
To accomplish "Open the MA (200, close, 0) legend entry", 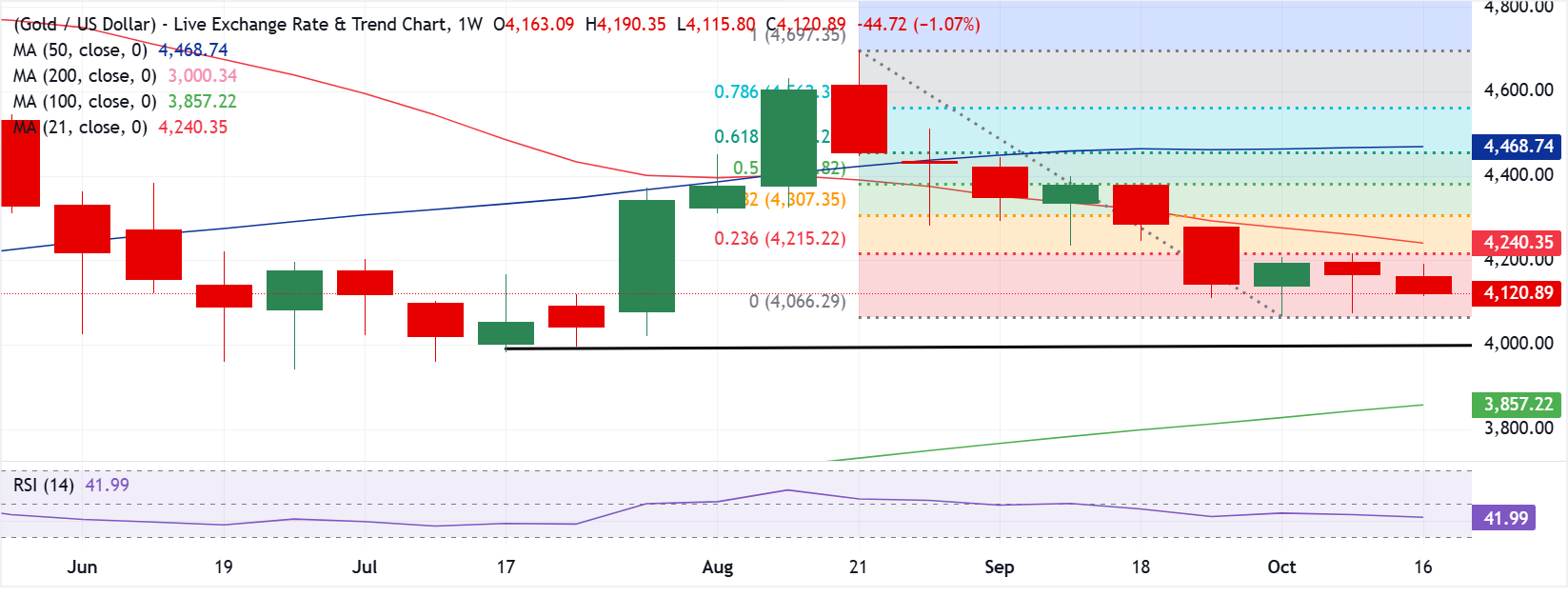I will tap(126, 76).
